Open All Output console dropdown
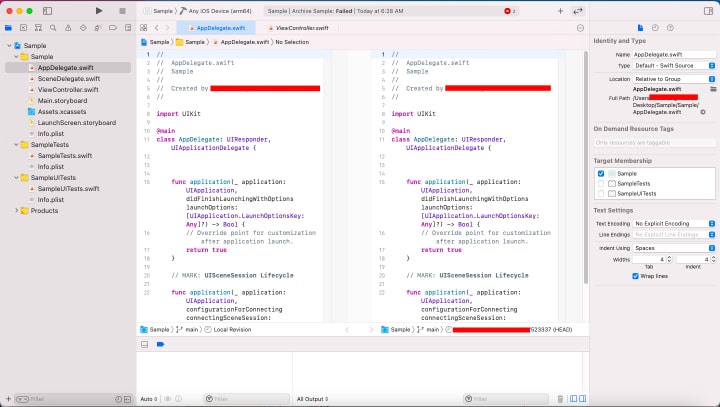The height and width of the screenshot is (407, 720). click(x=313, y=399)
